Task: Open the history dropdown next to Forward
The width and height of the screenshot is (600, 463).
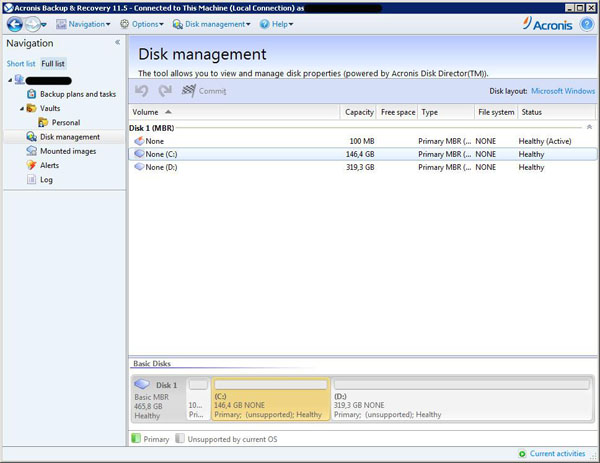Action: pos(44,25)
